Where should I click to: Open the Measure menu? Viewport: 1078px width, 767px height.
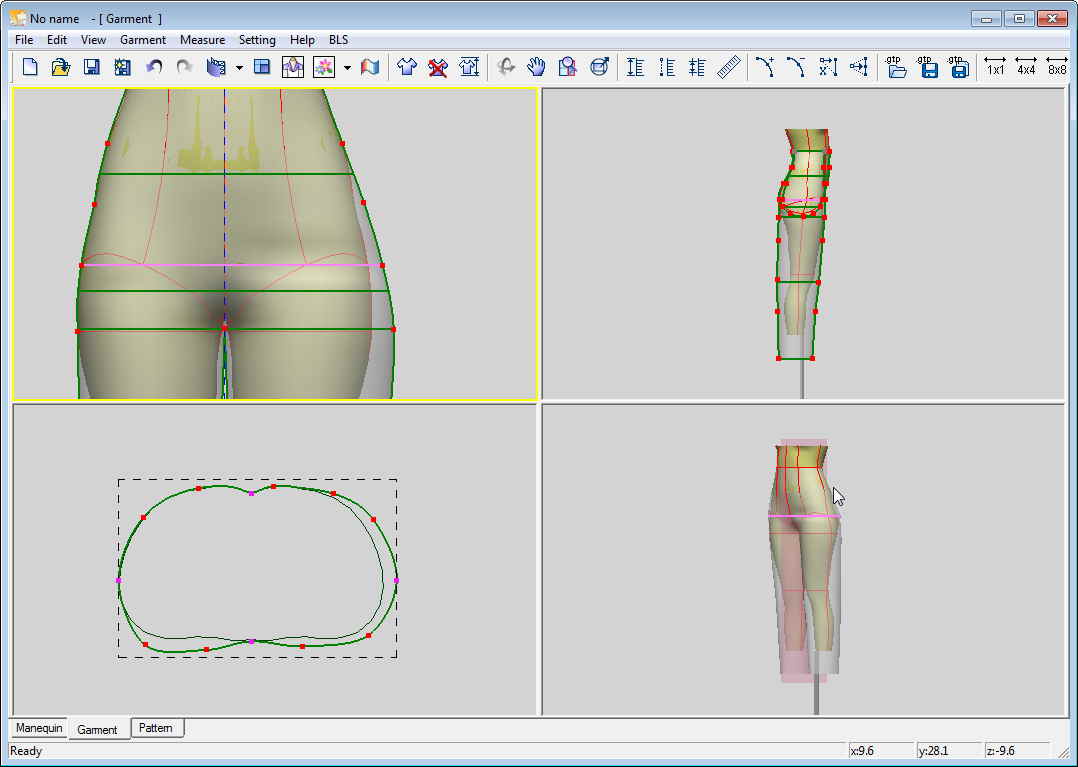point(202,40)
